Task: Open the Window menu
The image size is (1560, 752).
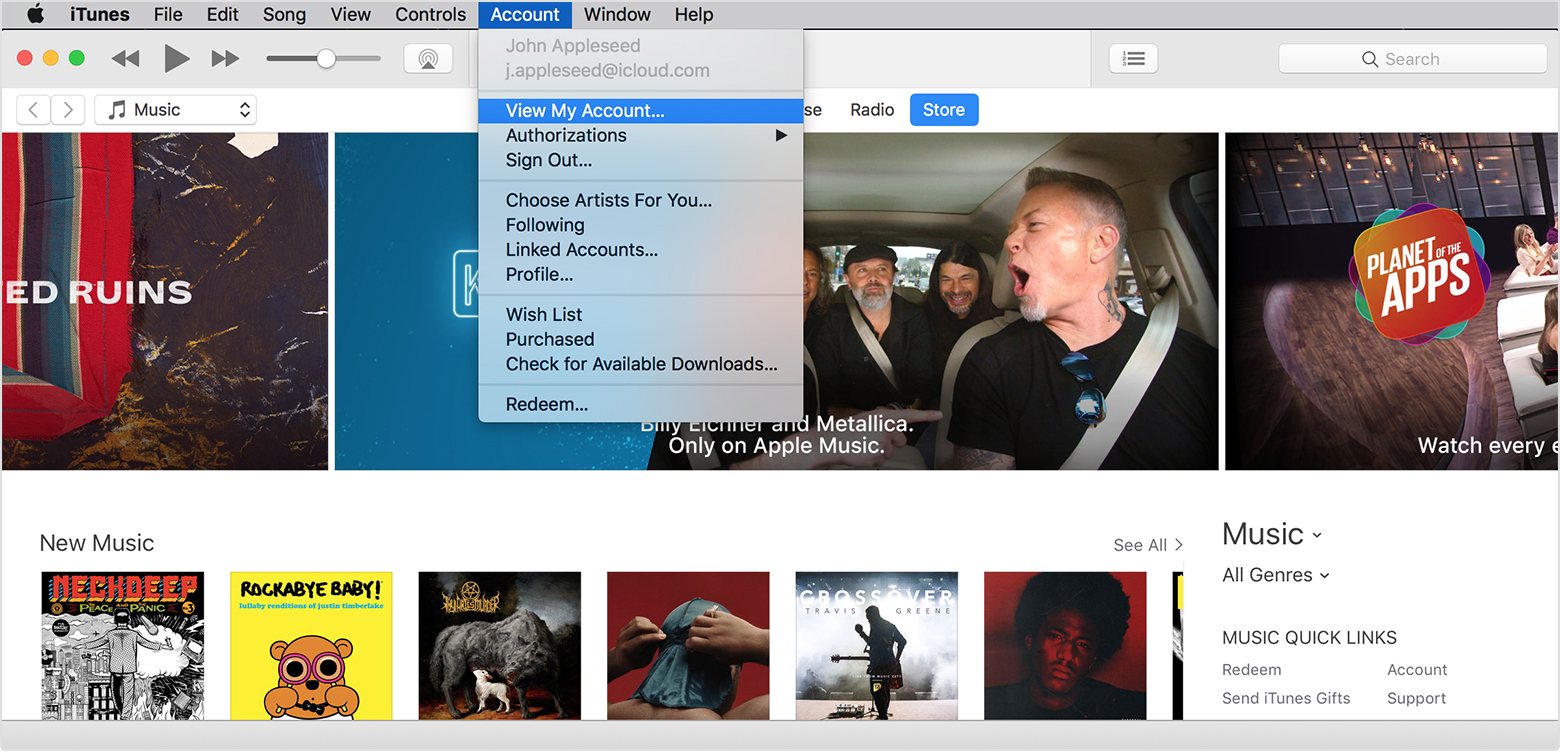Action: (617, 14)
